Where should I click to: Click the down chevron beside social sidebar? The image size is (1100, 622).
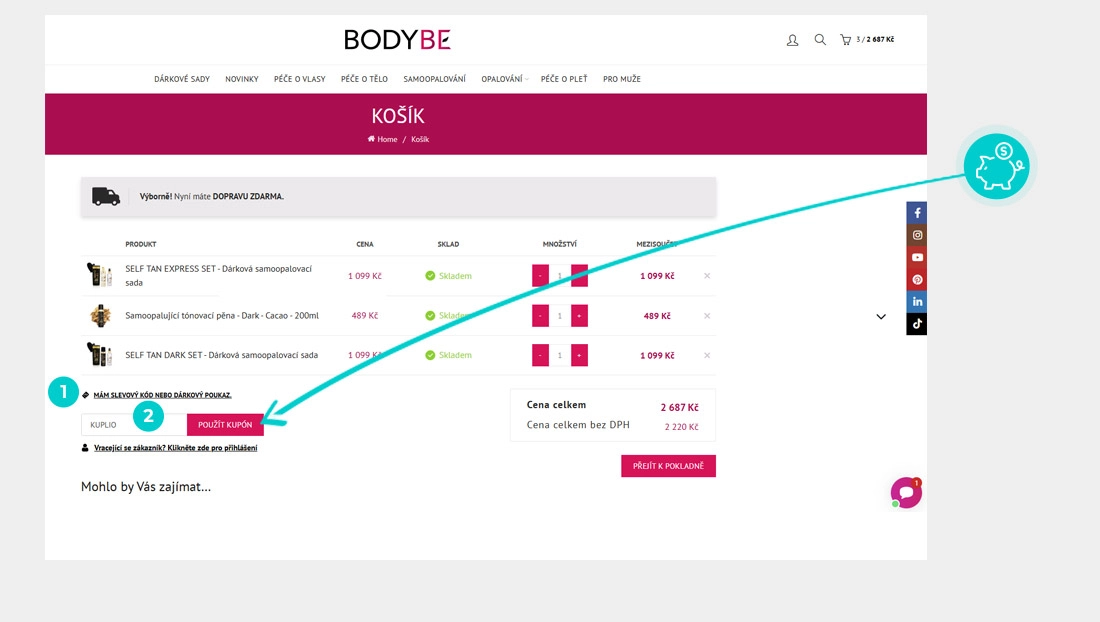881,317
